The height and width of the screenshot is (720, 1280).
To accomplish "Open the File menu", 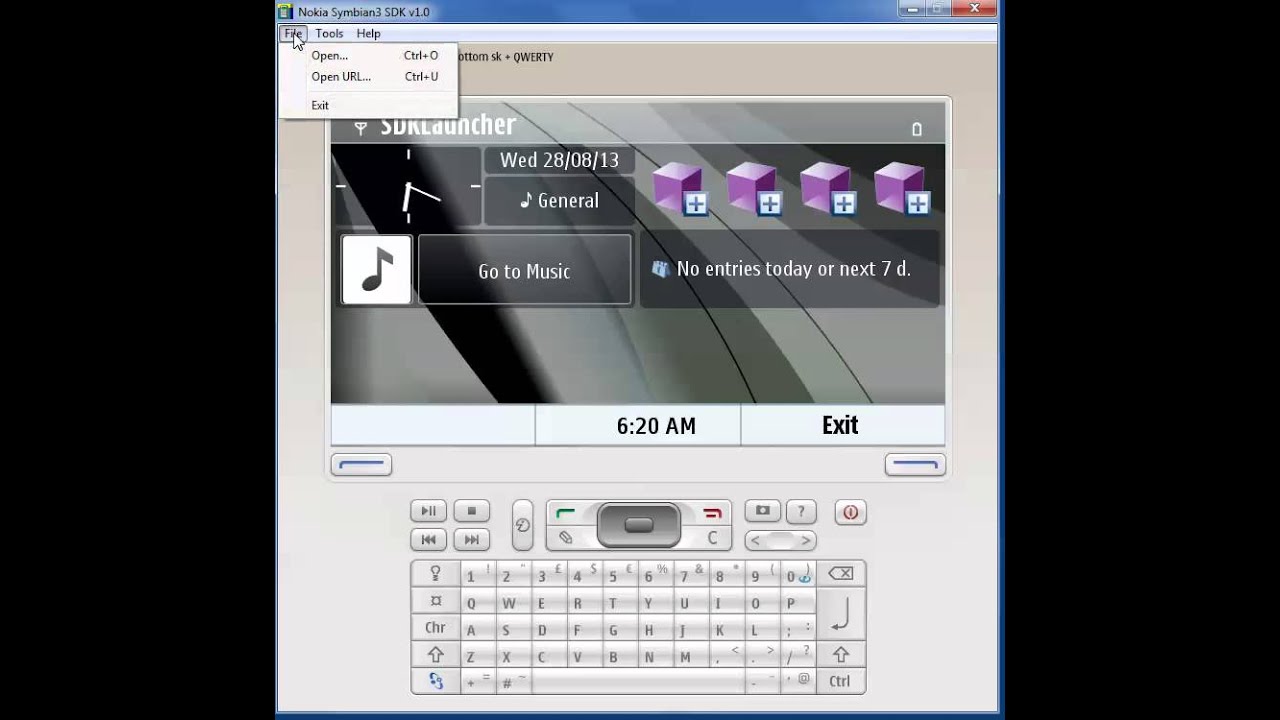I will click(x=293, y=33).
